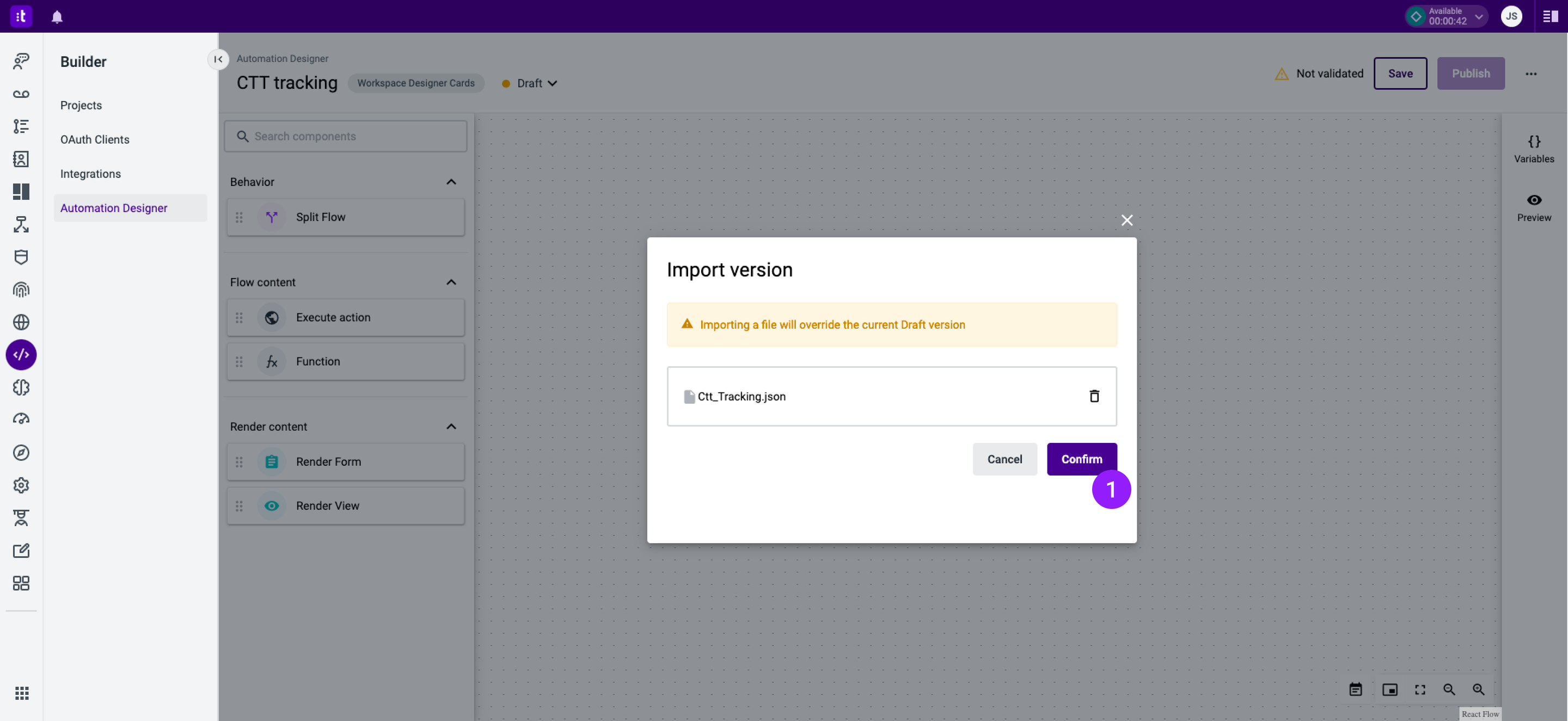The image size is (1568, 721).
Task: Click the Render View component icon
Action: (x=271, y=506)
